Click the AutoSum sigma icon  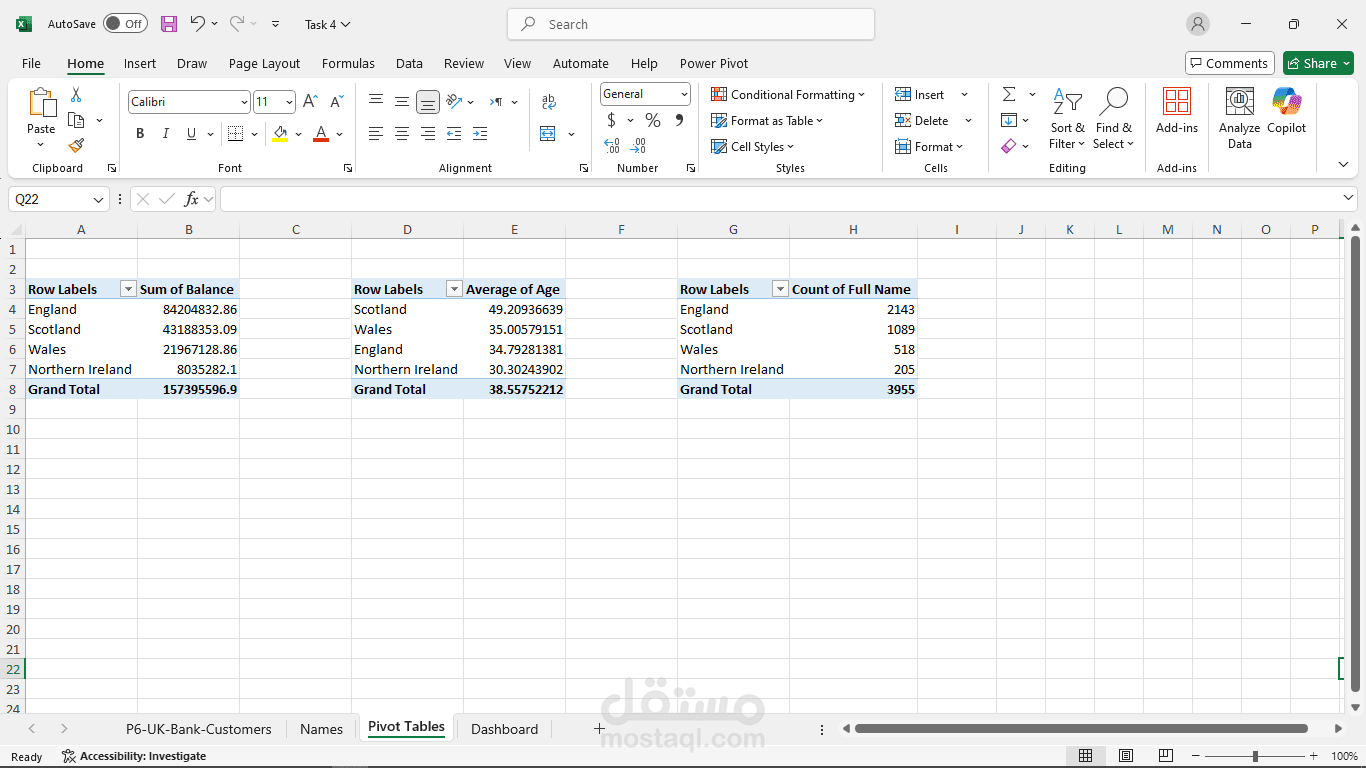click(x=1009, y=94)
